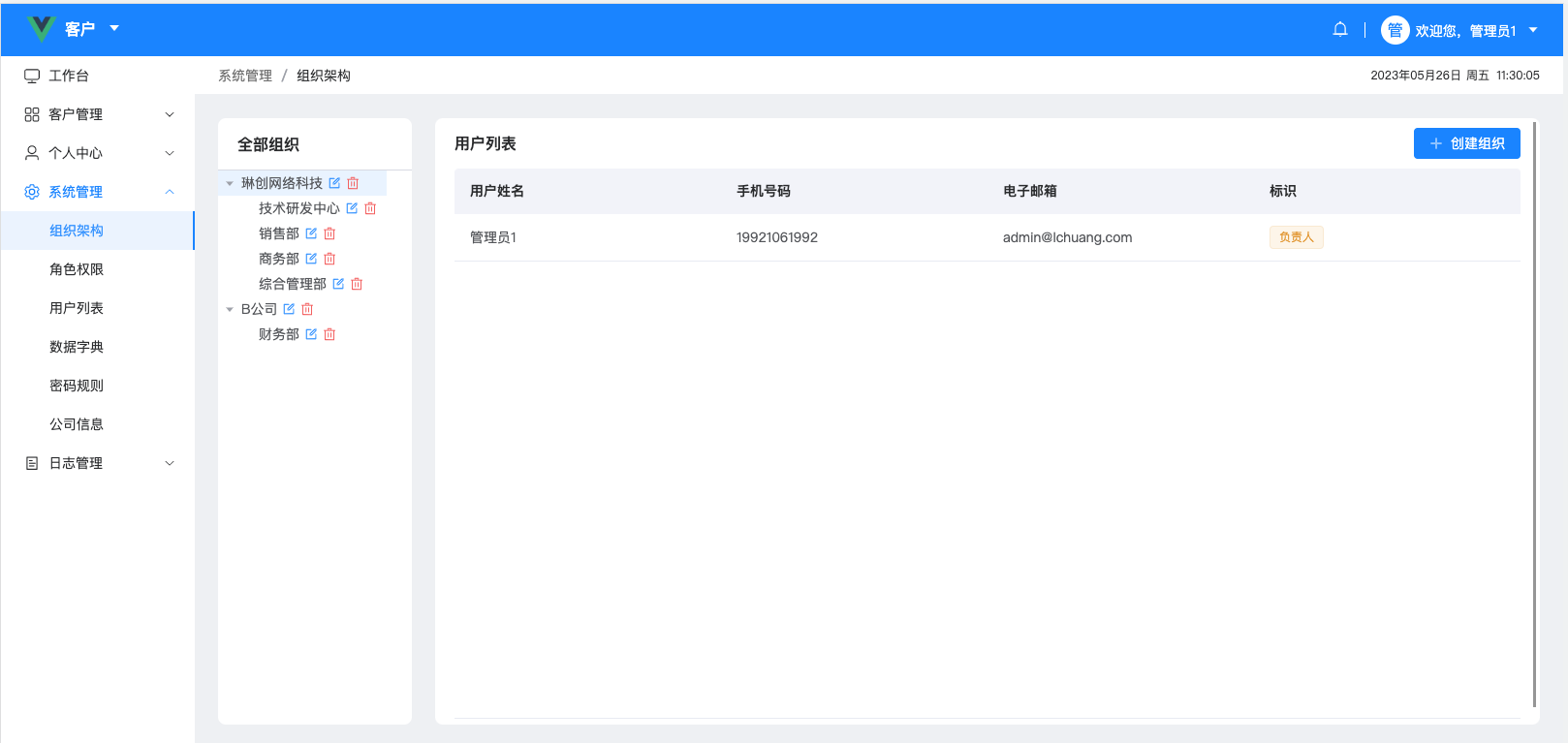The width and height of the screenshot is (1568, 743).
Task: Expand 个人中心 menu chevron
Action: pyautogui.click(x=170, y=153)
